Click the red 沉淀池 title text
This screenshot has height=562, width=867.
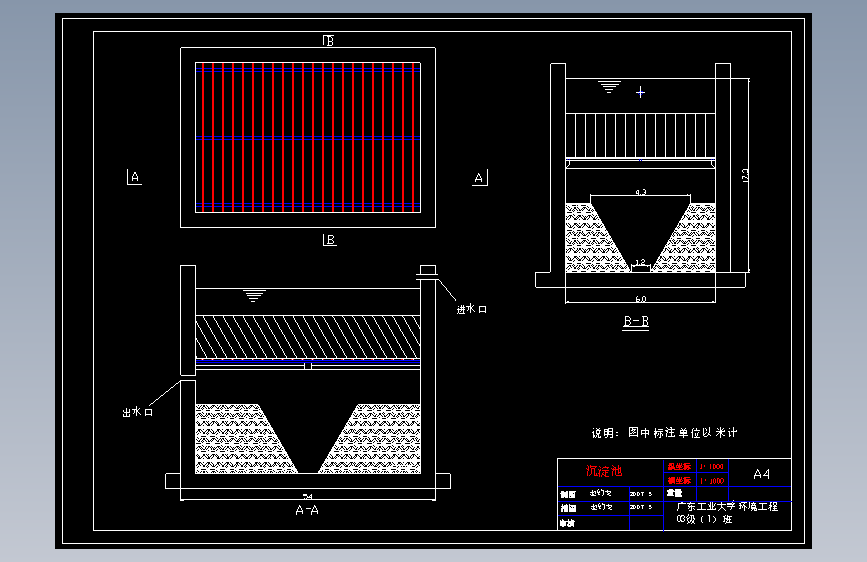pyautogui.click(x=604, y=471)
